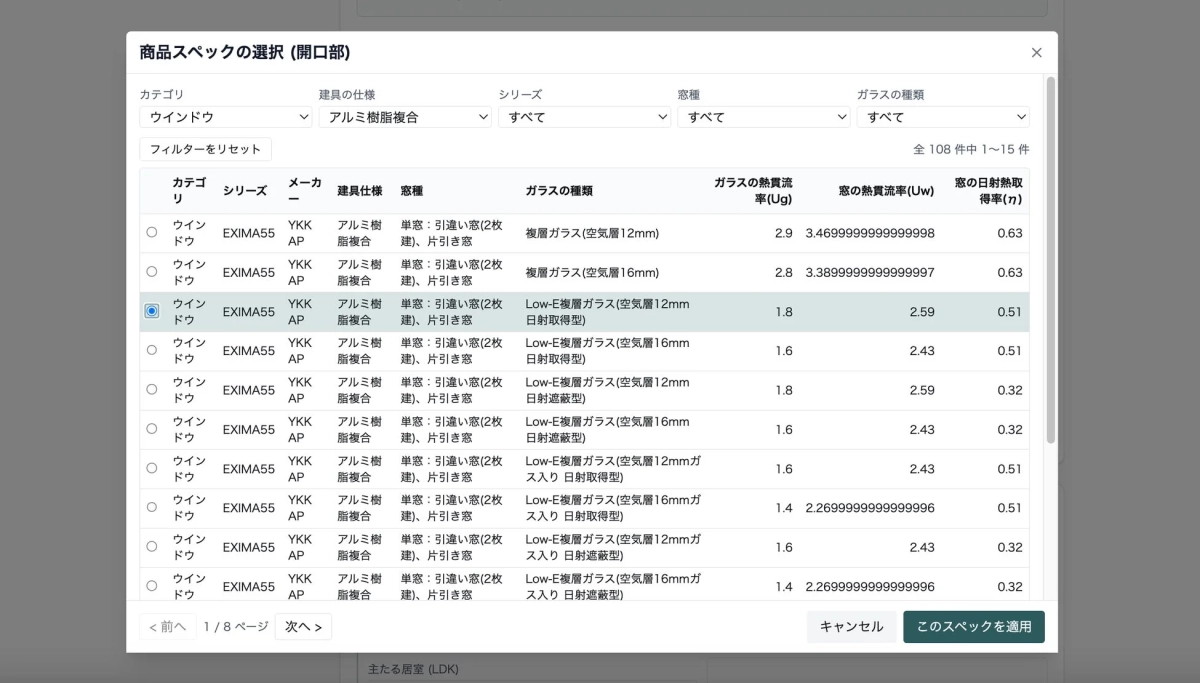Viewport: 1200px width, 683px height.
Task: Click selected radio of Low-E 空気層12mm 日射取得型 row
Action: click(x=152, y=311)
